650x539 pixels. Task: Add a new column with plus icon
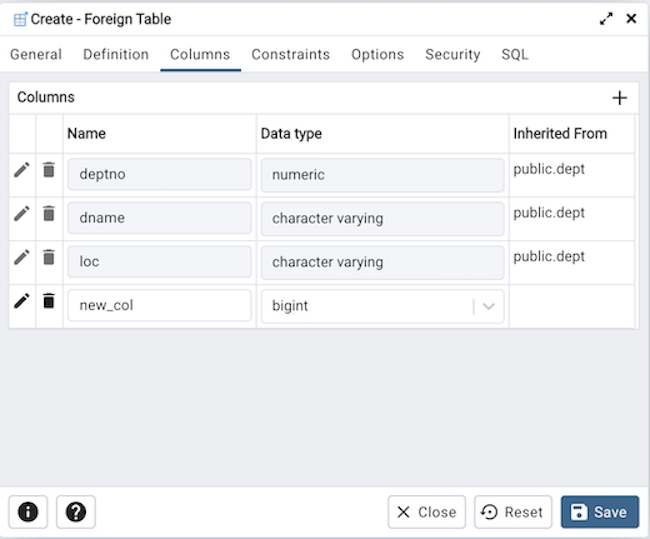tap(619, 98)
